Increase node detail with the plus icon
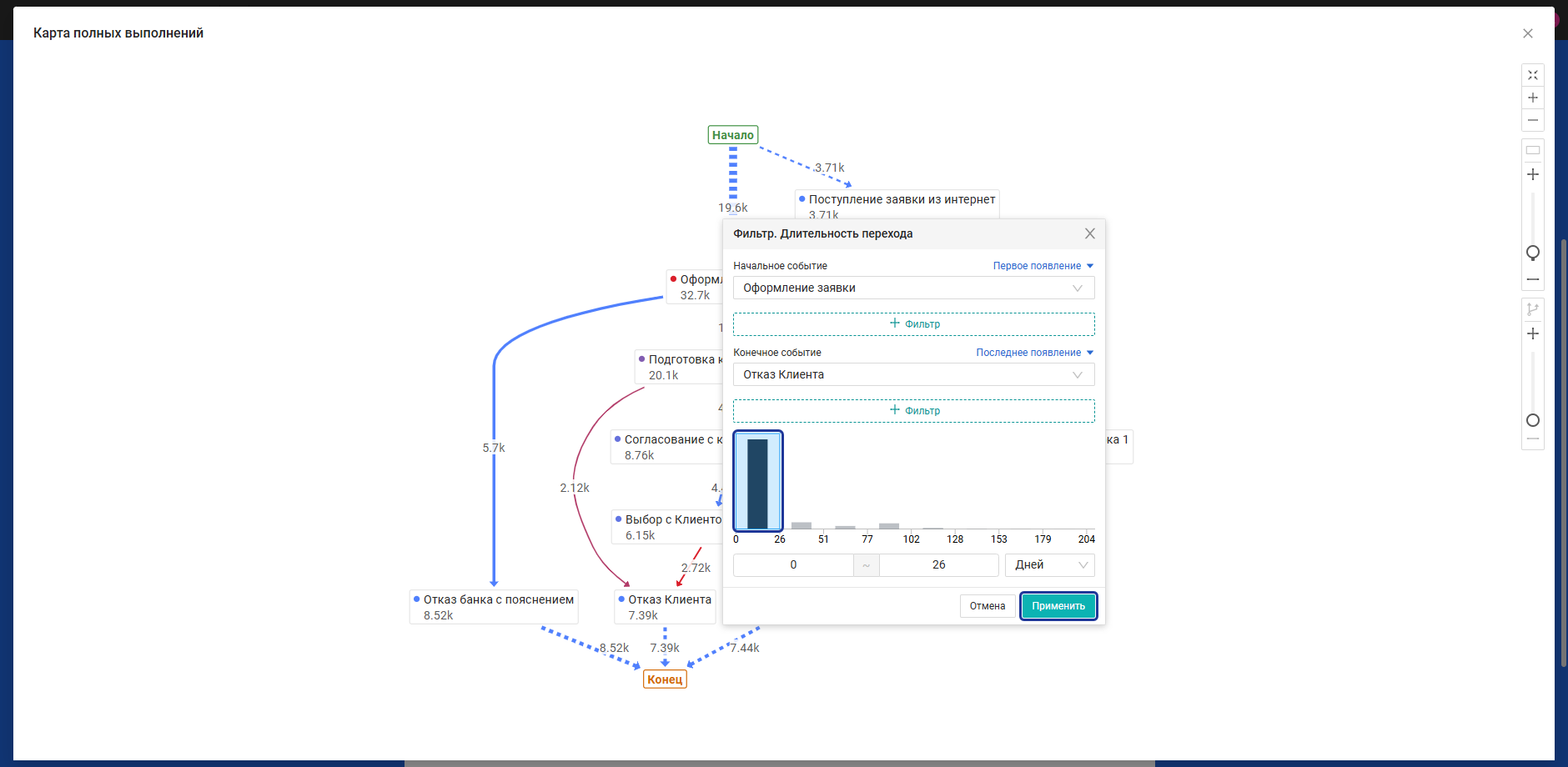This screenshot has width=1568, height=767. coord(1533,174)
